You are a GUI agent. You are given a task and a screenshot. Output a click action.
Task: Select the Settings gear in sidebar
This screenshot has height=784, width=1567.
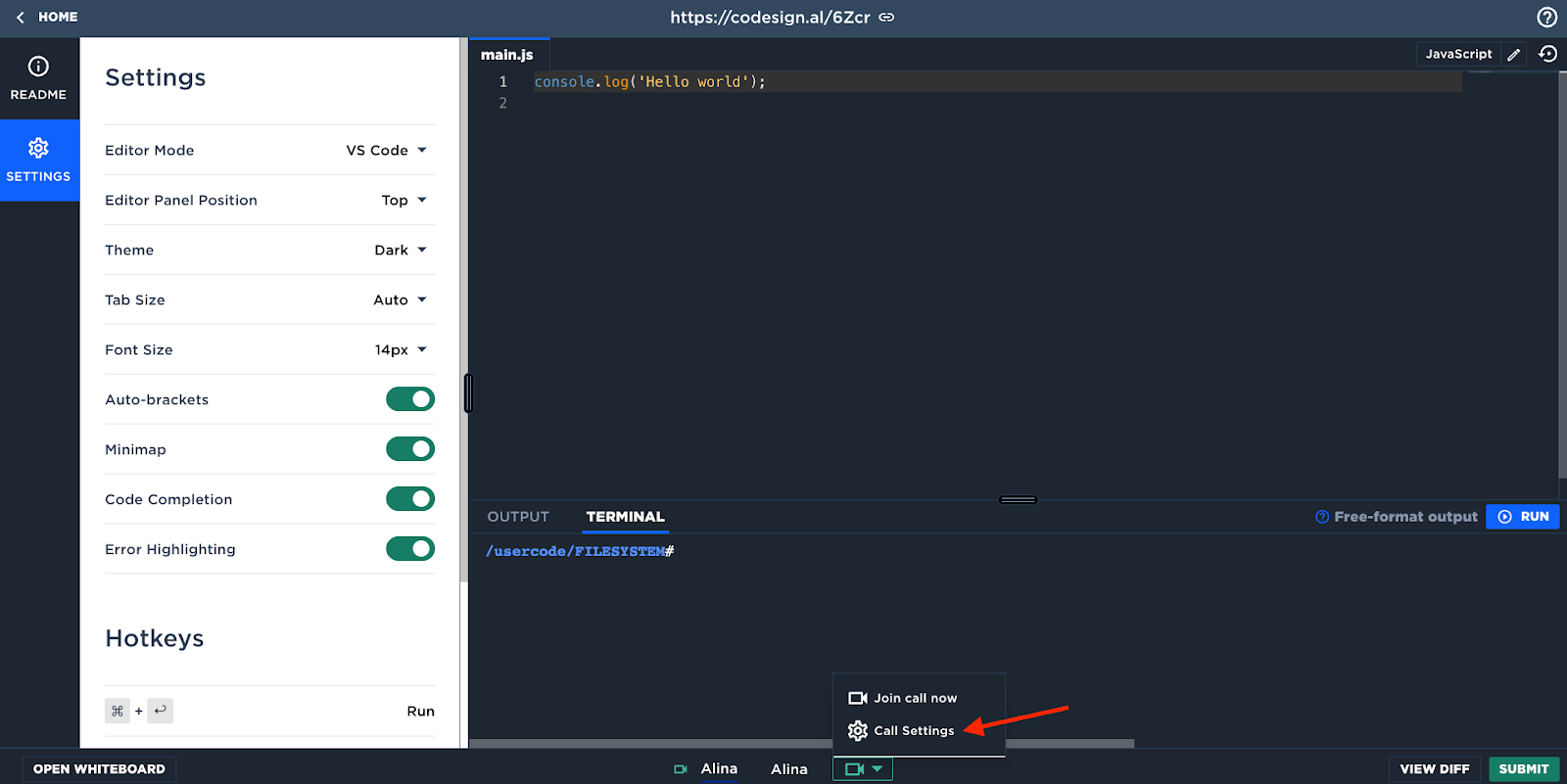pyautogui.click(x=39, y=161)
